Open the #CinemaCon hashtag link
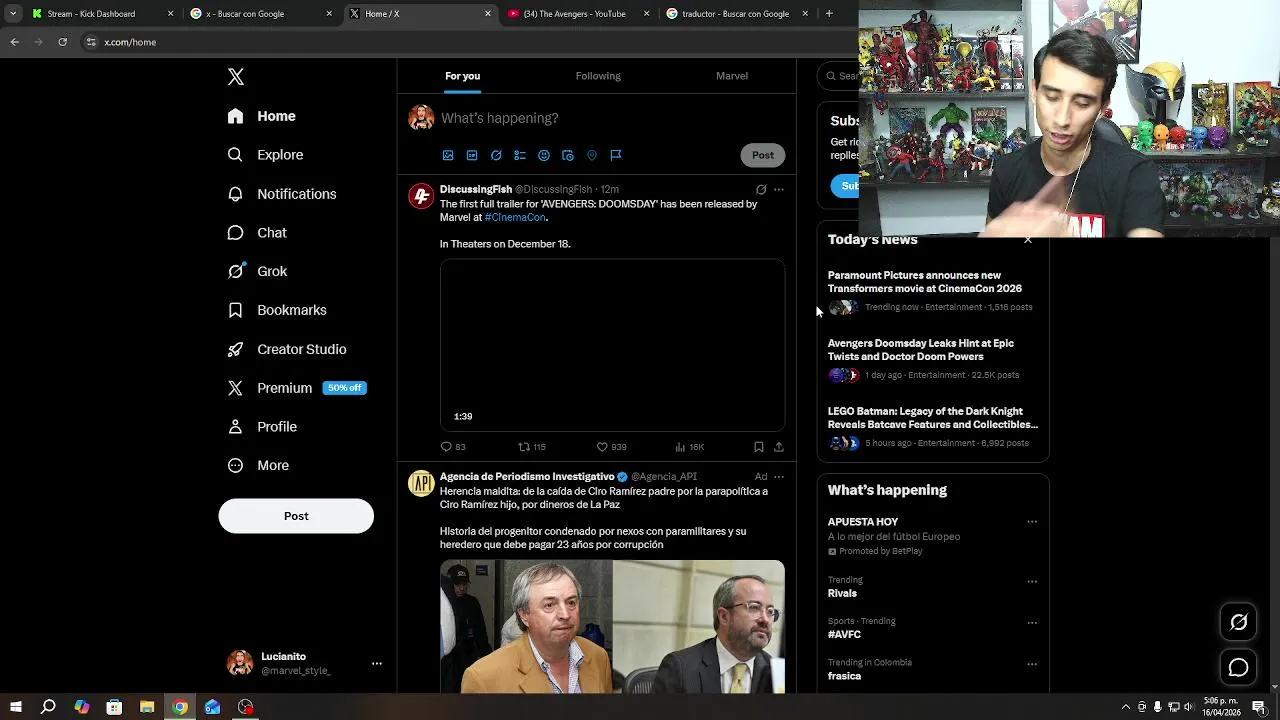 tap(515, 217)
